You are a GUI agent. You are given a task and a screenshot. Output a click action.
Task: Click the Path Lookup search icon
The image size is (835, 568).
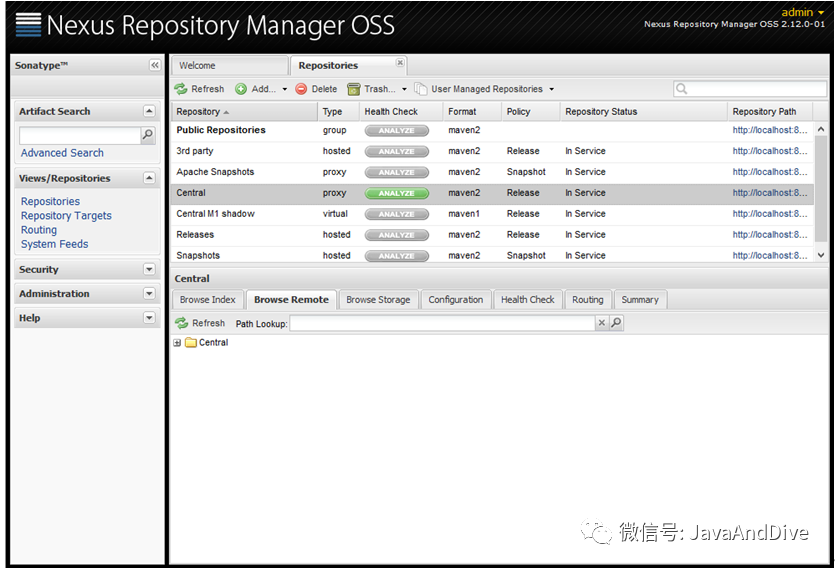coord(616,324)
